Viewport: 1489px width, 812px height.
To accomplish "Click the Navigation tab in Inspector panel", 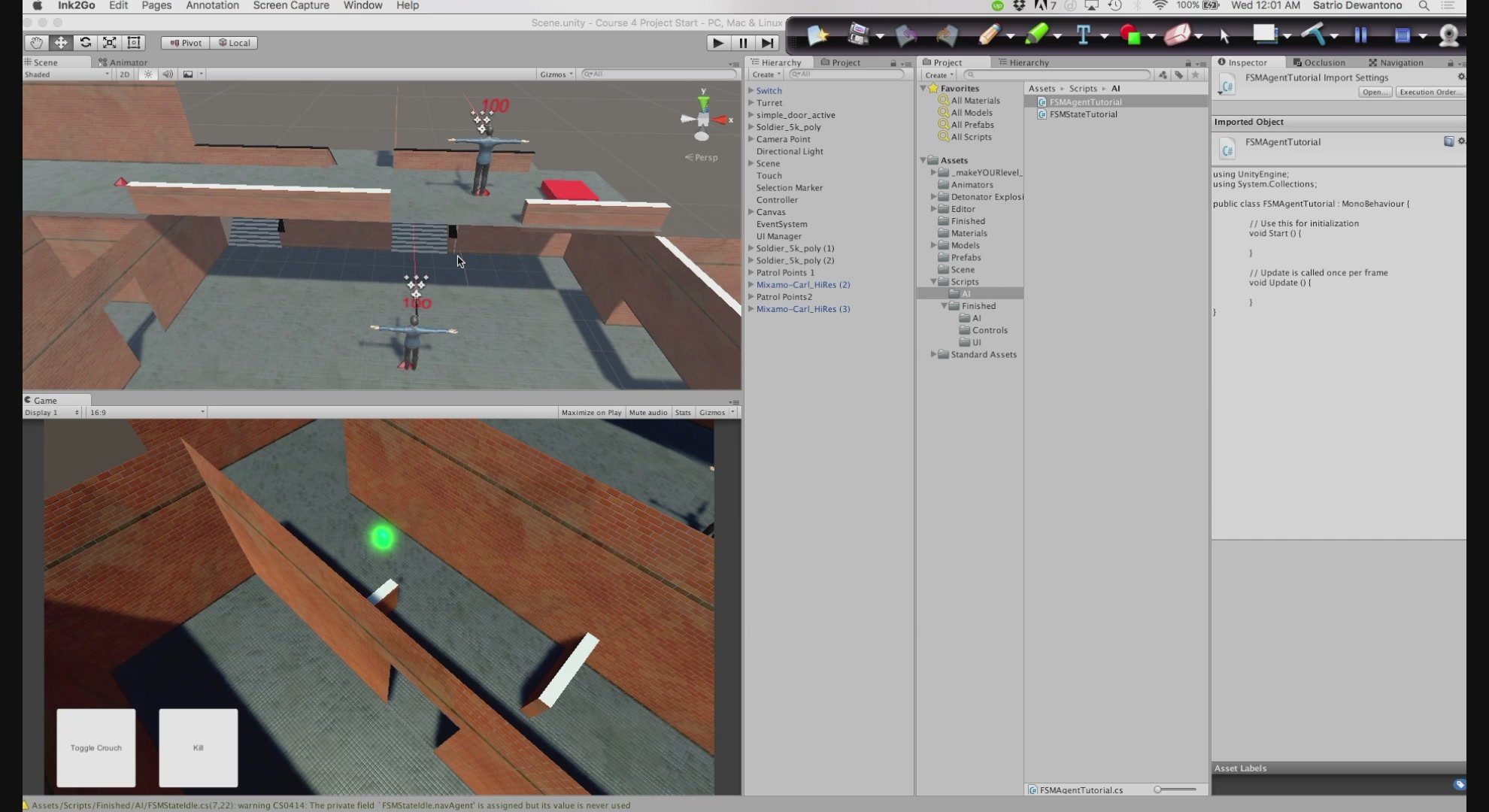I will [x=1402, y=62].
